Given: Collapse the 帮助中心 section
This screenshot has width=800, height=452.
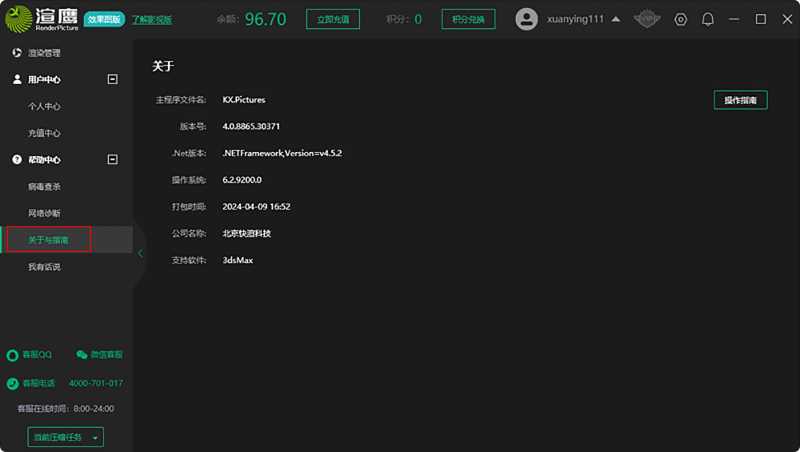Looking at the screenshot, I should pos(113,159).
